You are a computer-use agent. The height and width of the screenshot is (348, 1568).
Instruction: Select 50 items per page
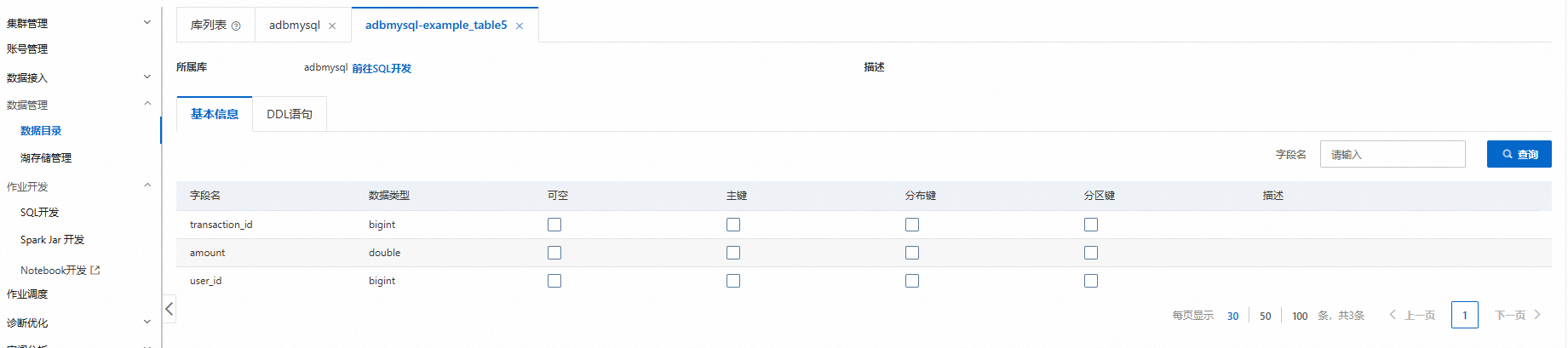point(1266,316)
